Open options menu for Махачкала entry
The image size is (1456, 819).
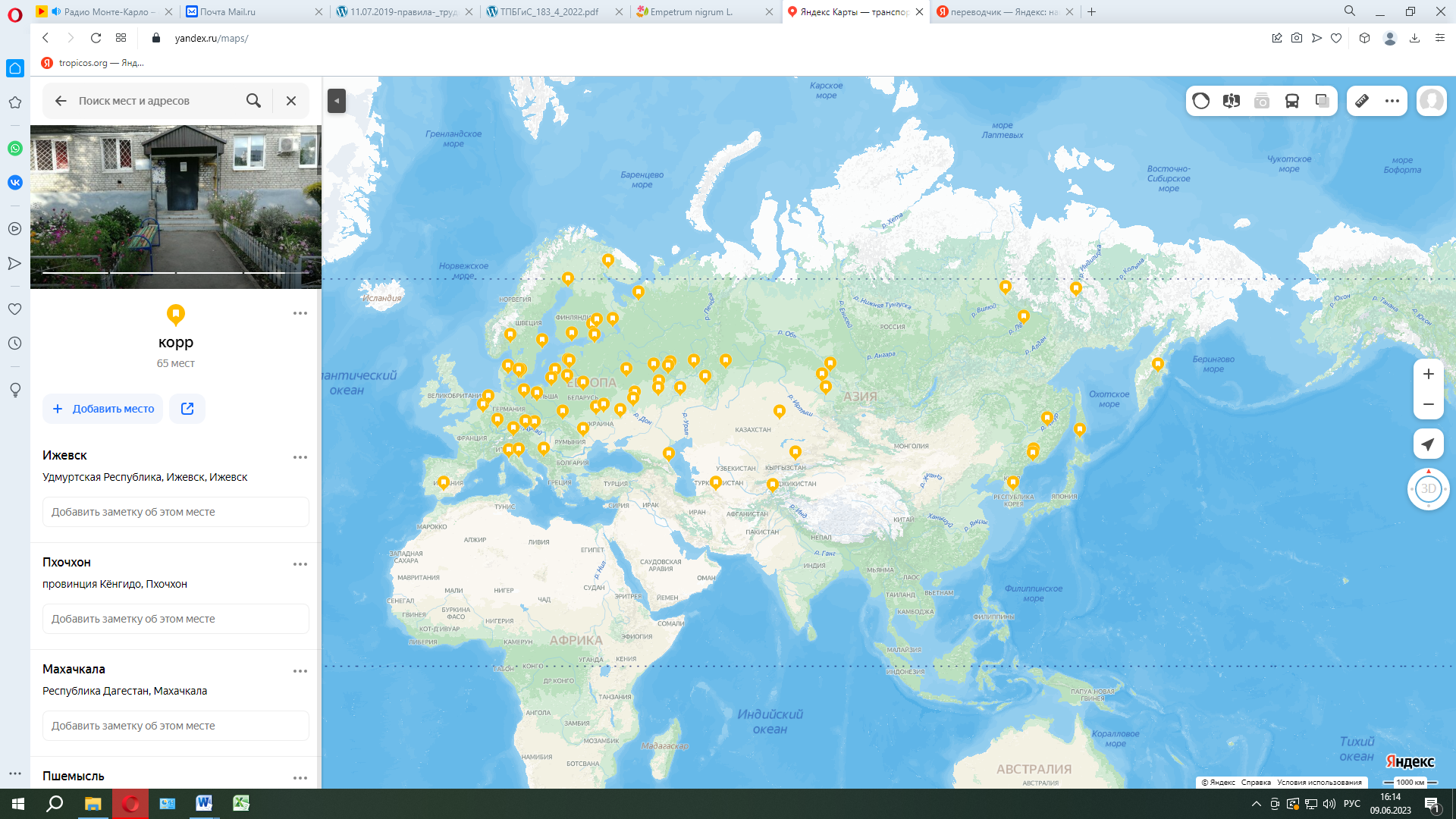pyautogui.click(x=300, y=671)
